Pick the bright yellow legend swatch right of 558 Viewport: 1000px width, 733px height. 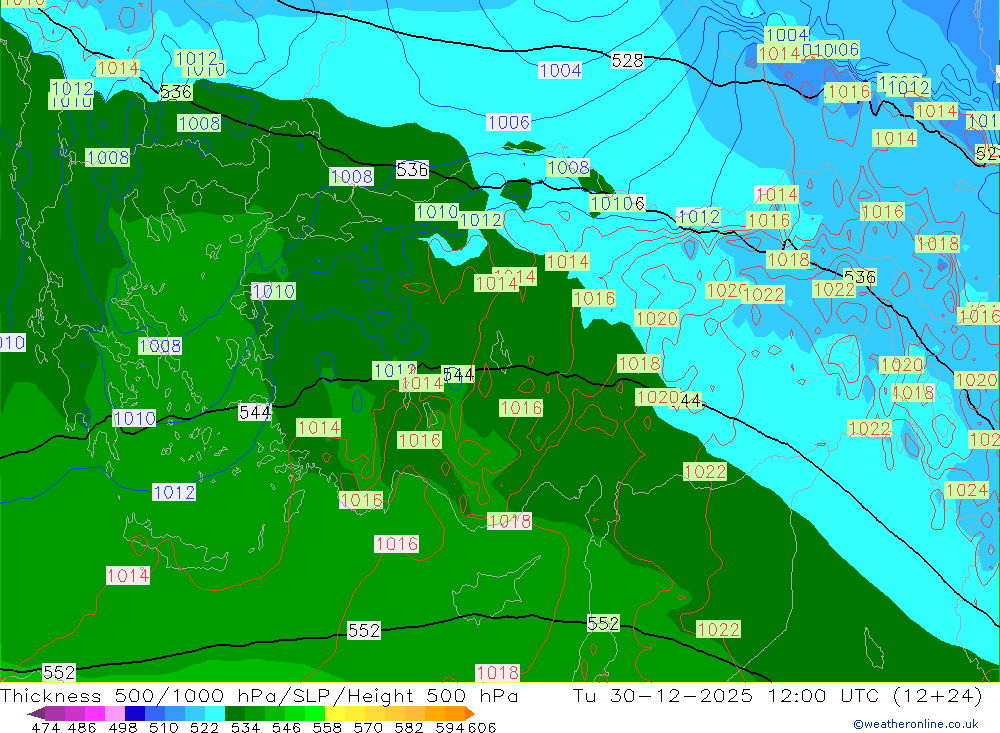click(335, 713)
